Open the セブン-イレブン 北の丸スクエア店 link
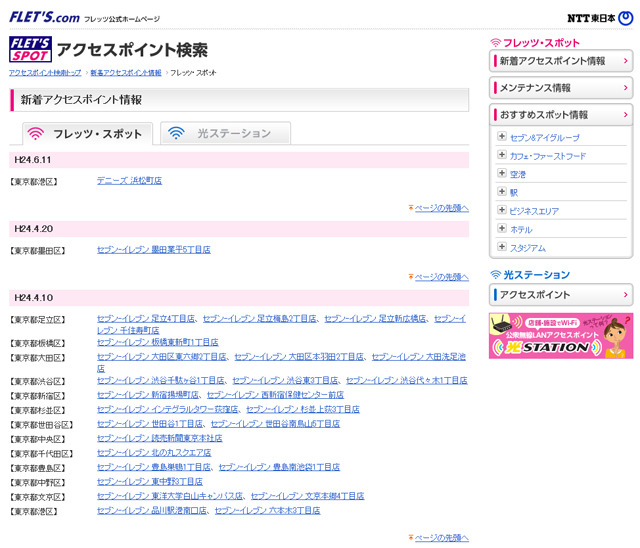This screenshot has width=640, height=548. pyautogui.click(x=154, y=453)
